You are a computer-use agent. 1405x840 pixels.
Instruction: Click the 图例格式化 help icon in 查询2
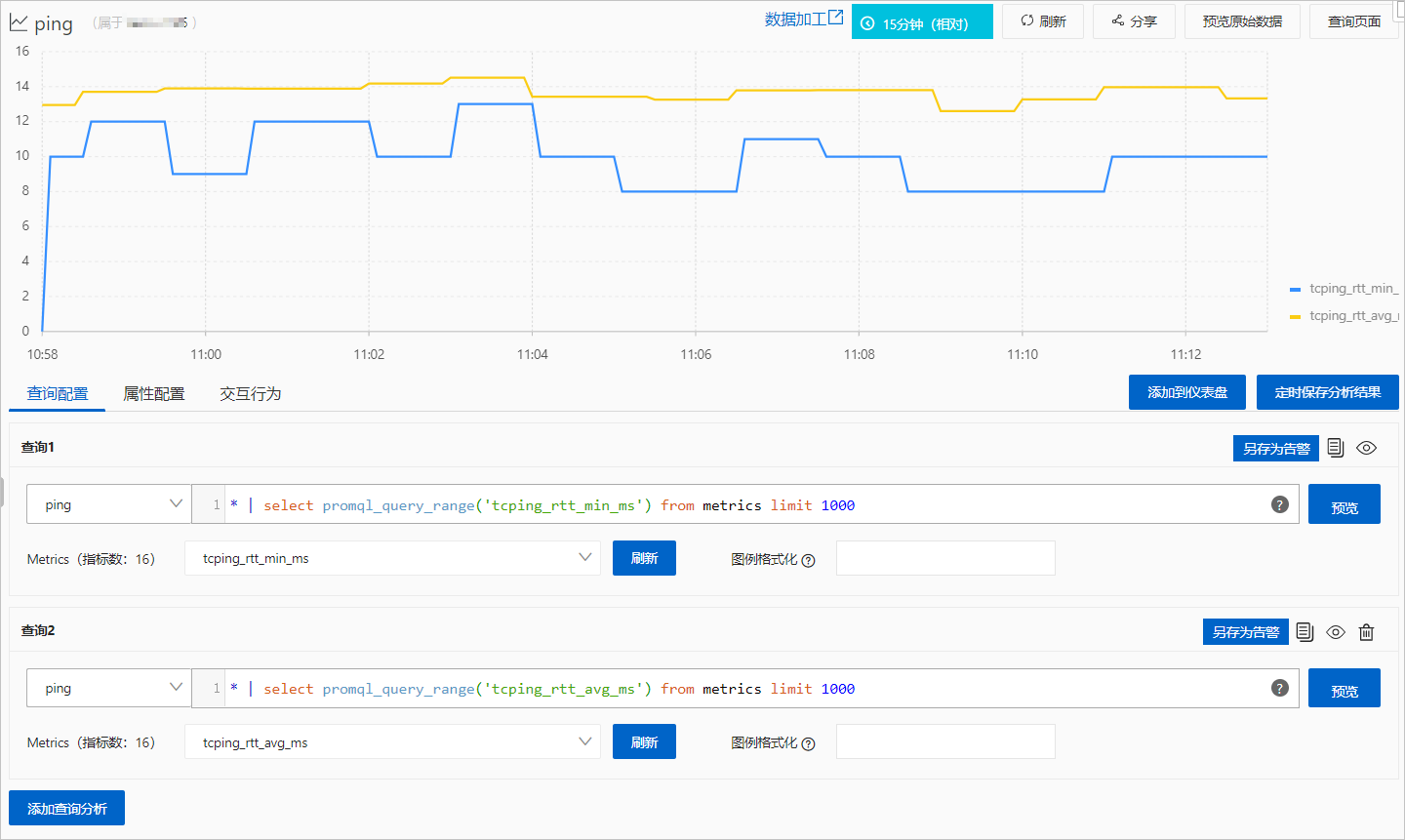pos(808,743)
